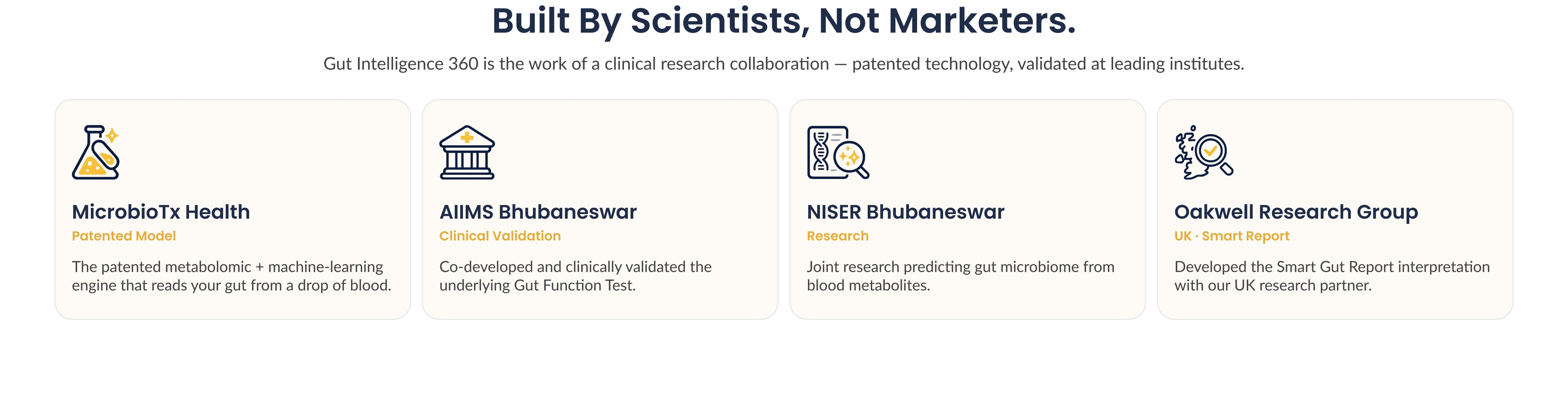
Task: Click the Joint research predicting gut microbiome text
Action: 960,276
